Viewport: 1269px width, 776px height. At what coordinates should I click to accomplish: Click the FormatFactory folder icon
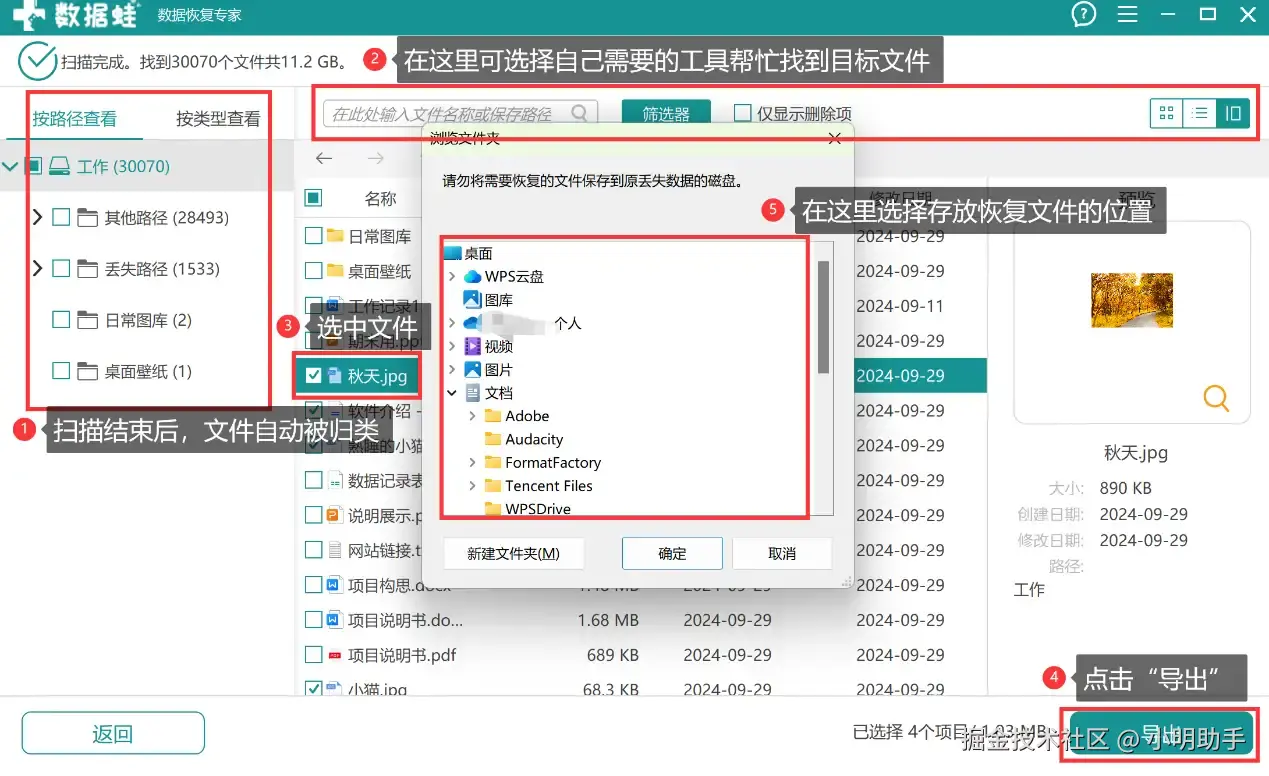[492, 462]
